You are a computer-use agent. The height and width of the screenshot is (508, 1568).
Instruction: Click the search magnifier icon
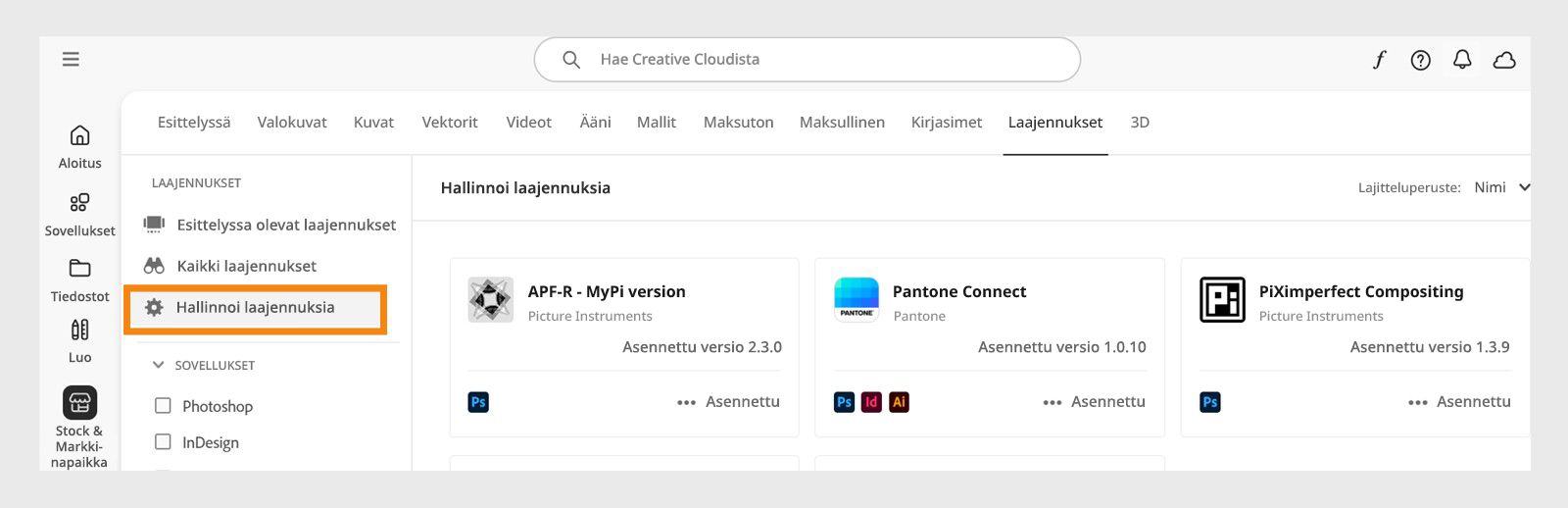coord(571,60)
